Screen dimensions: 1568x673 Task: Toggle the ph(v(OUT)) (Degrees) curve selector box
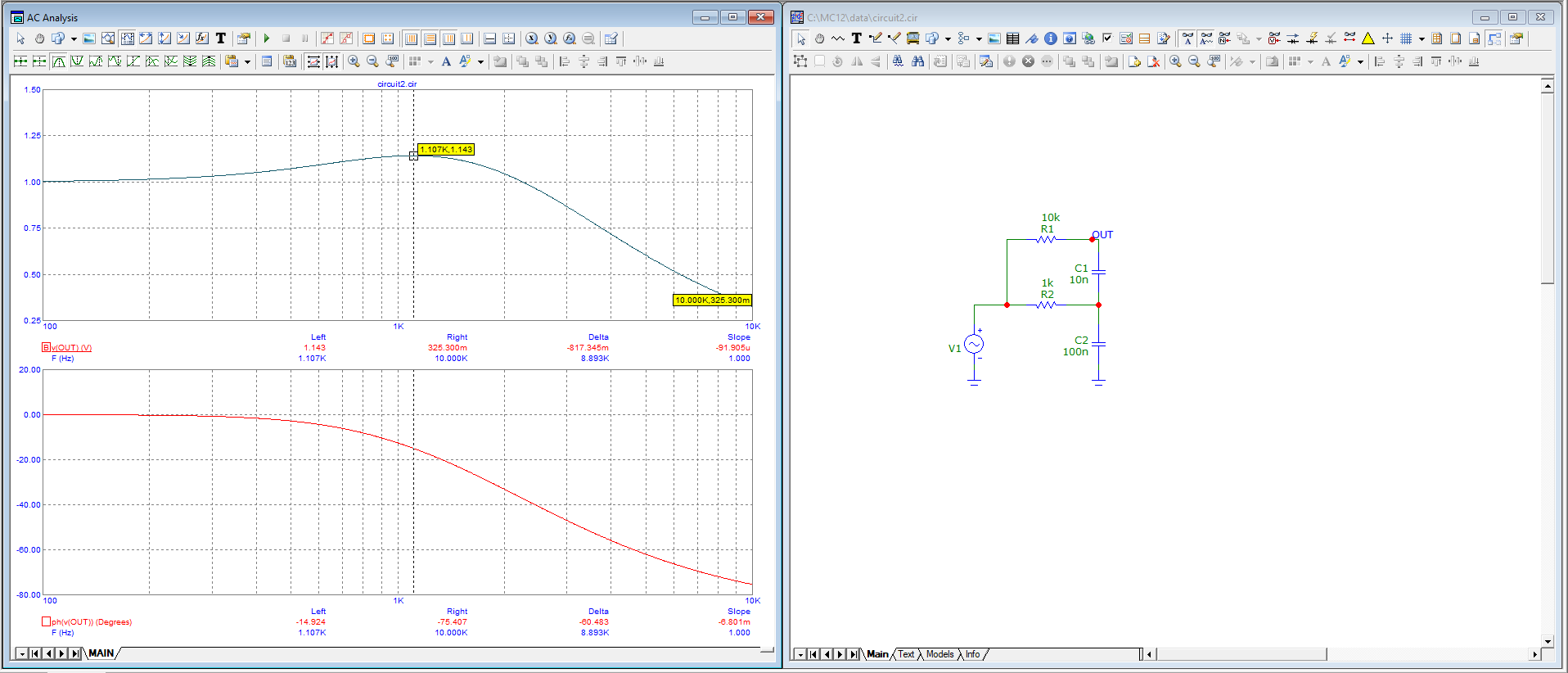coord(46,621)
